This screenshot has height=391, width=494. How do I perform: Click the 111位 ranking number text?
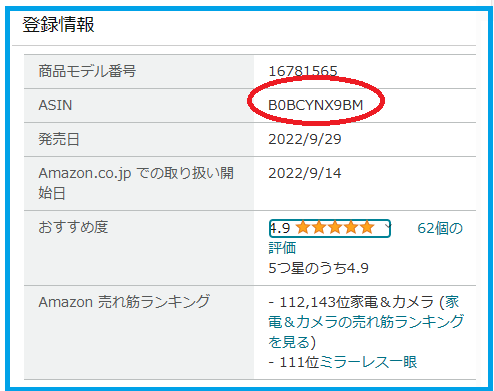[299, 362]
